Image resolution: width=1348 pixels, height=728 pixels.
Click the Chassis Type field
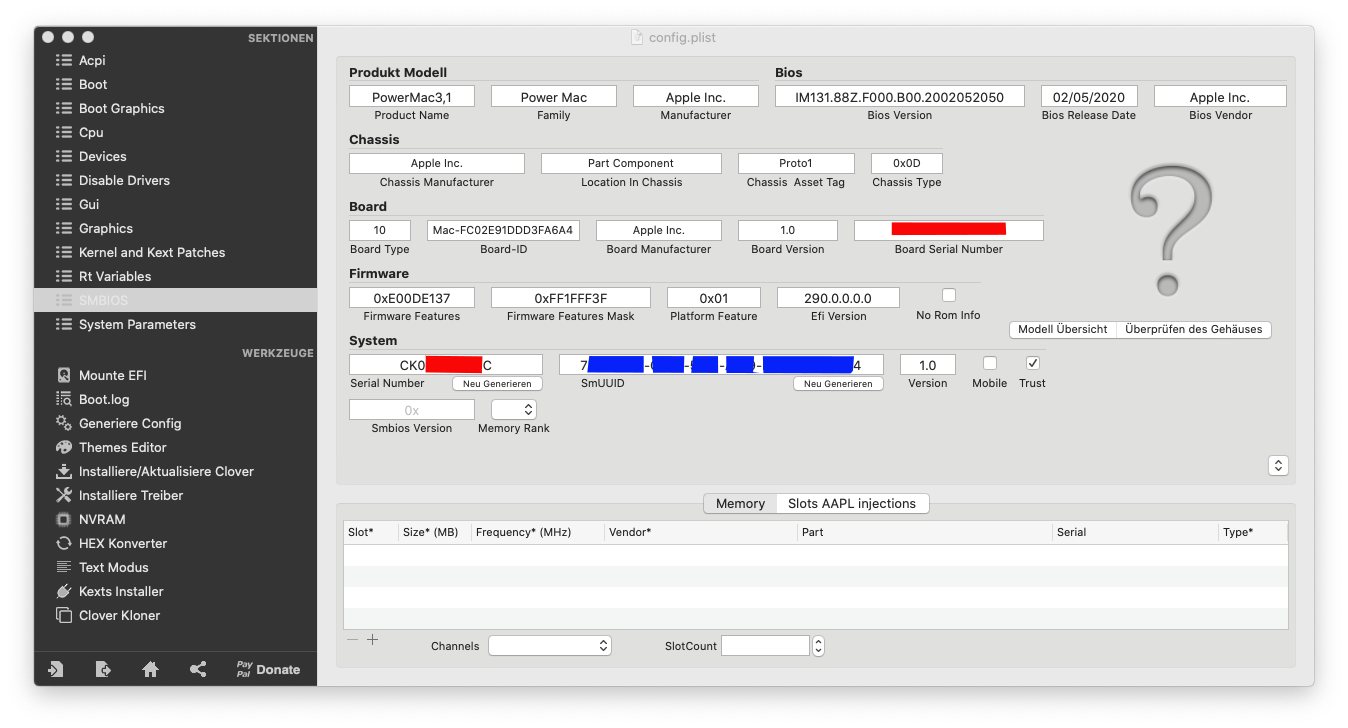click(907, 163)
